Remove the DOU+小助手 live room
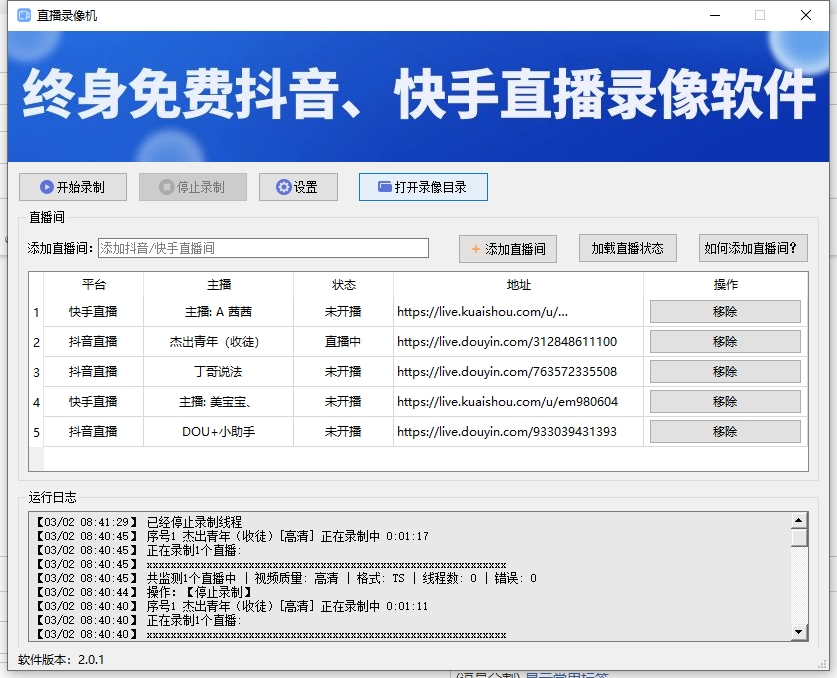Screen dimensions: 837x678 tap(725, 432)
